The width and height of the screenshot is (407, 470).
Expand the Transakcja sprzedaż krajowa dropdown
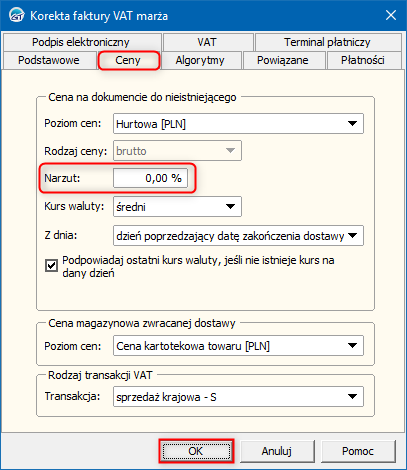coord(238,397)
